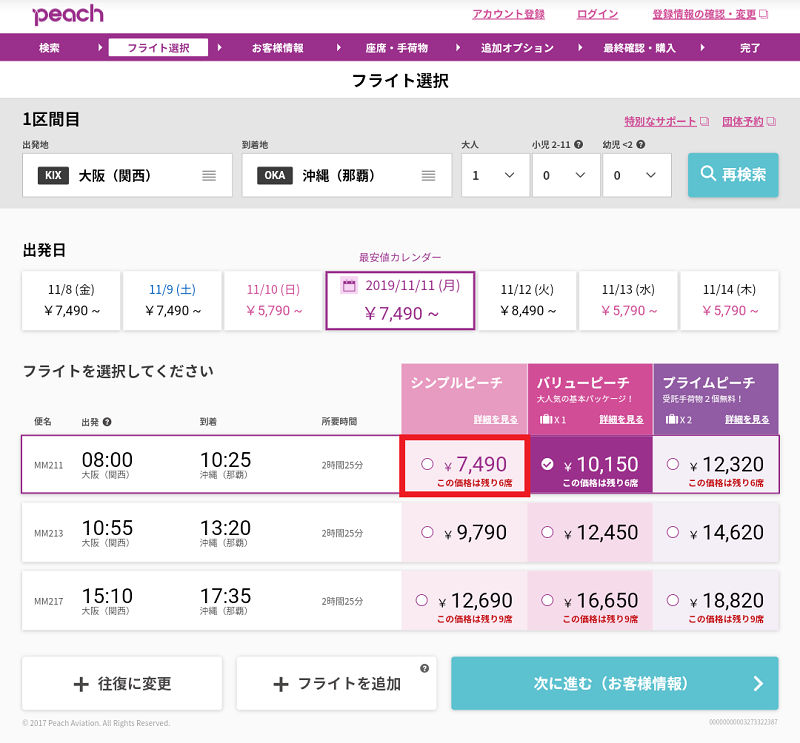Go to the 最終確認・購入 step
The width and height of the screenshot is (800, 743).
639,48
